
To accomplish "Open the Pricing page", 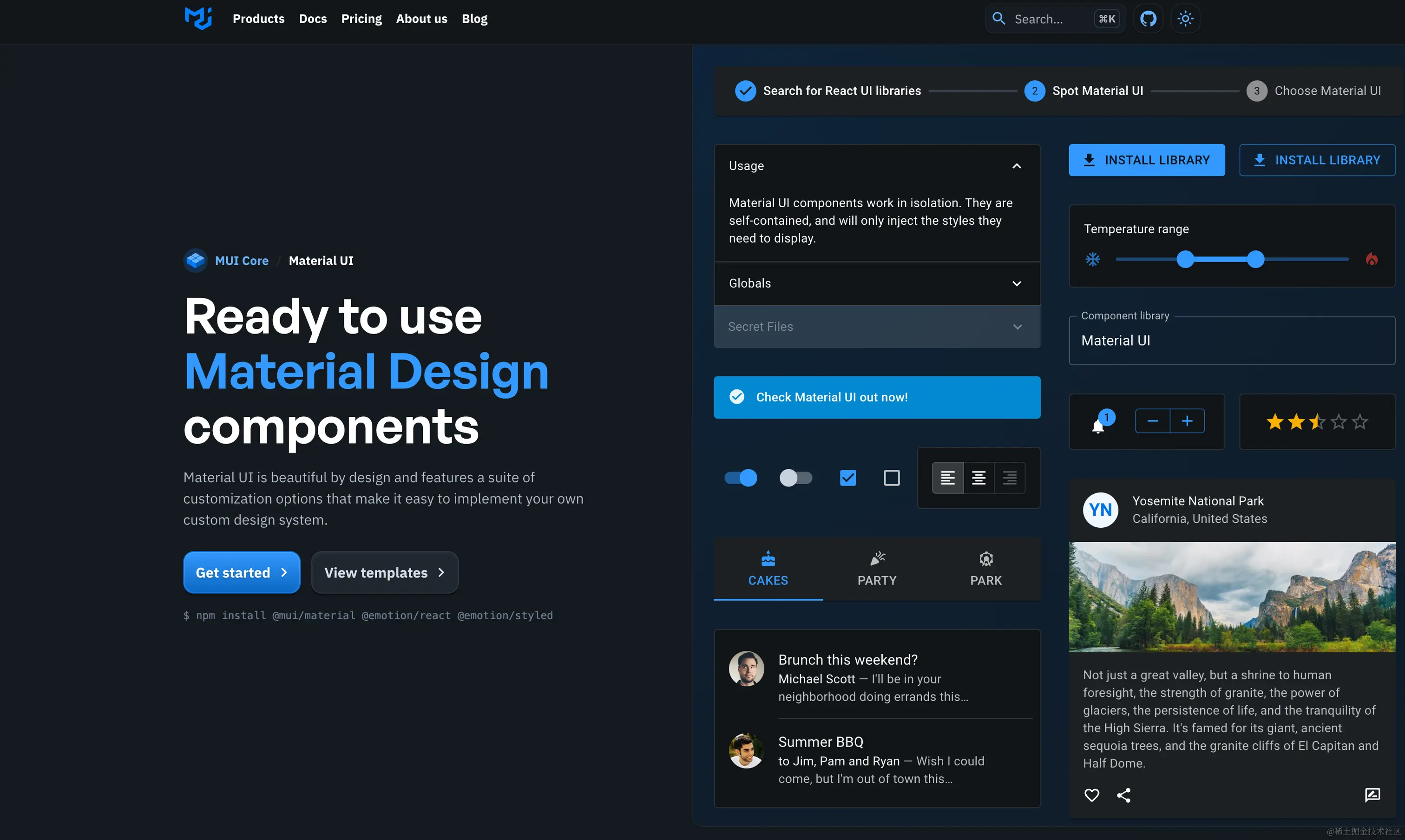I will (361, 19).
